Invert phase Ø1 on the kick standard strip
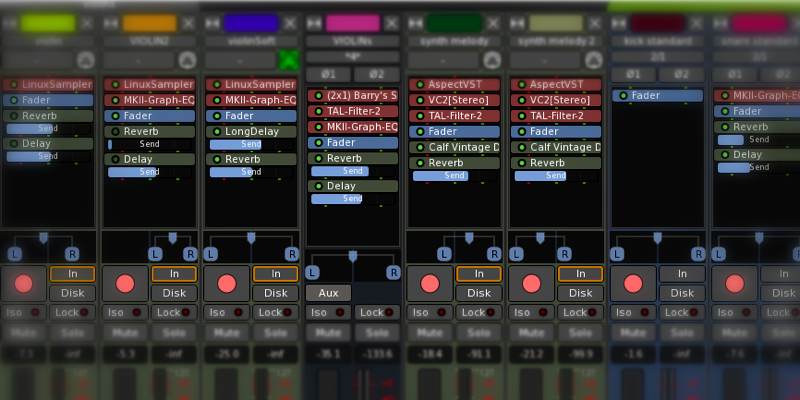This screenshot has width=800, height=400. 633,74
